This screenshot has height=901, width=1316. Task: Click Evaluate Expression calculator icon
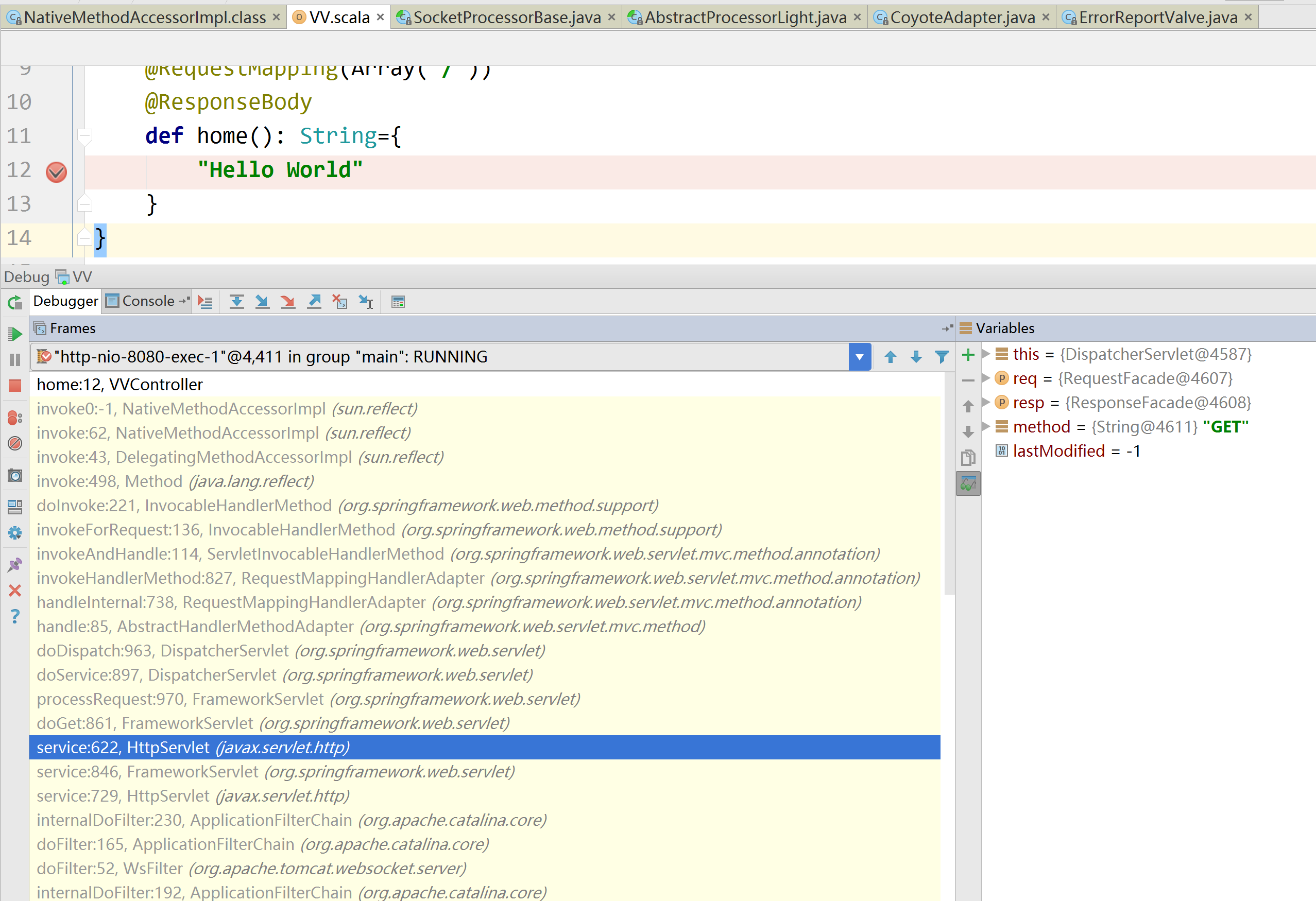[x=398, y=302]
